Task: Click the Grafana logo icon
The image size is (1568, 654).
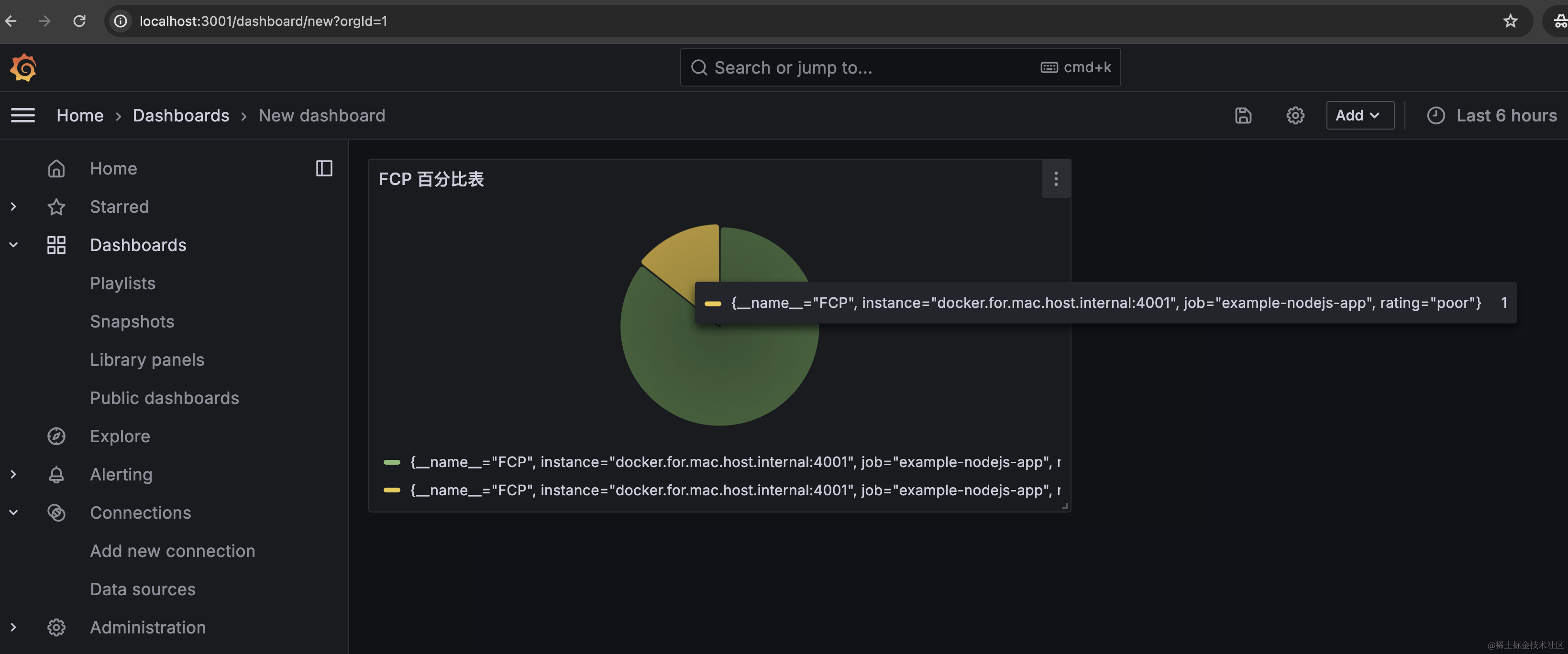Action: (x=23, y=67)
